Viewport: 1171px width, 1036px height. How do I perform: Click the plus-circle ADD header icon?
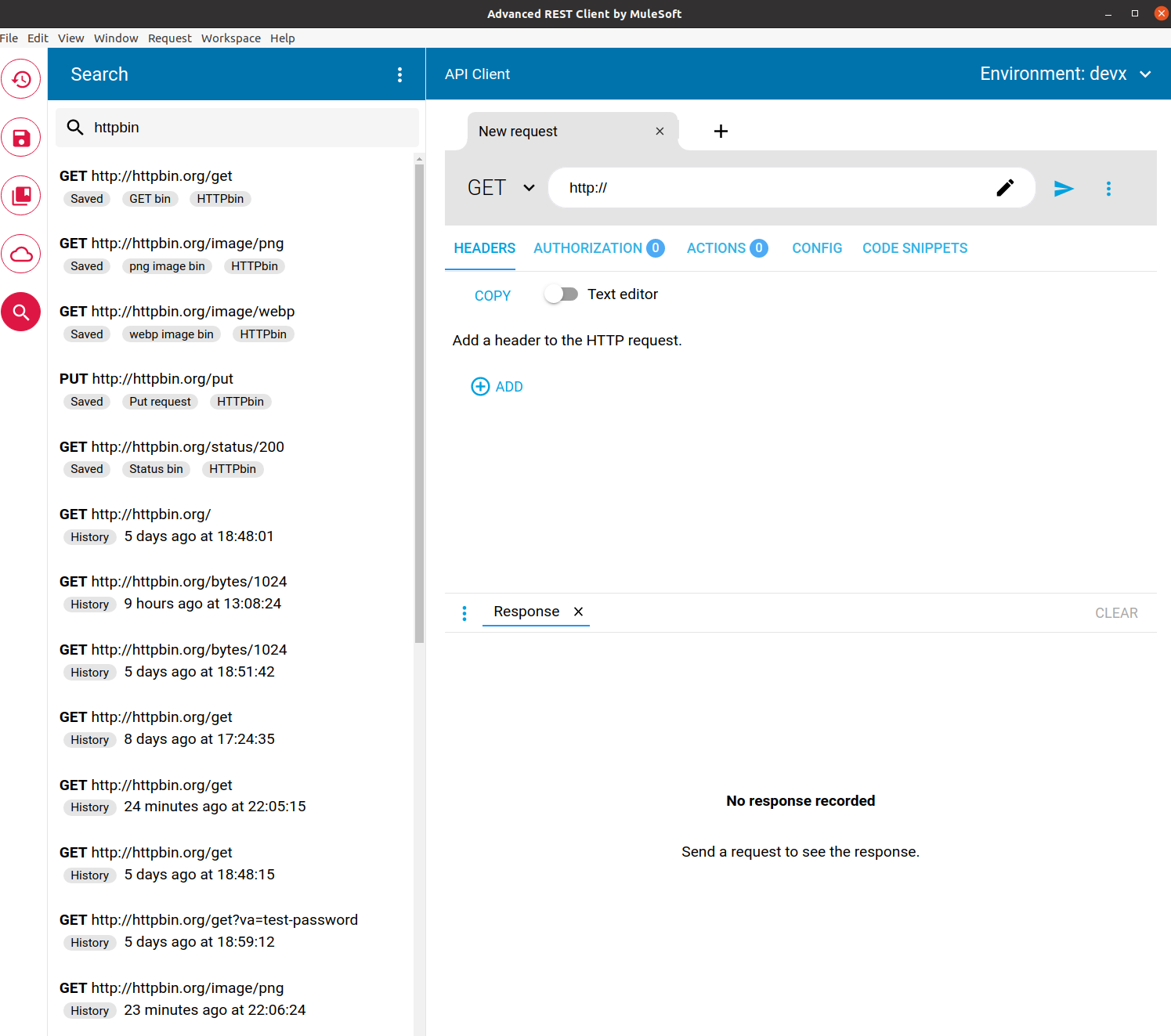tap(480, 386)
